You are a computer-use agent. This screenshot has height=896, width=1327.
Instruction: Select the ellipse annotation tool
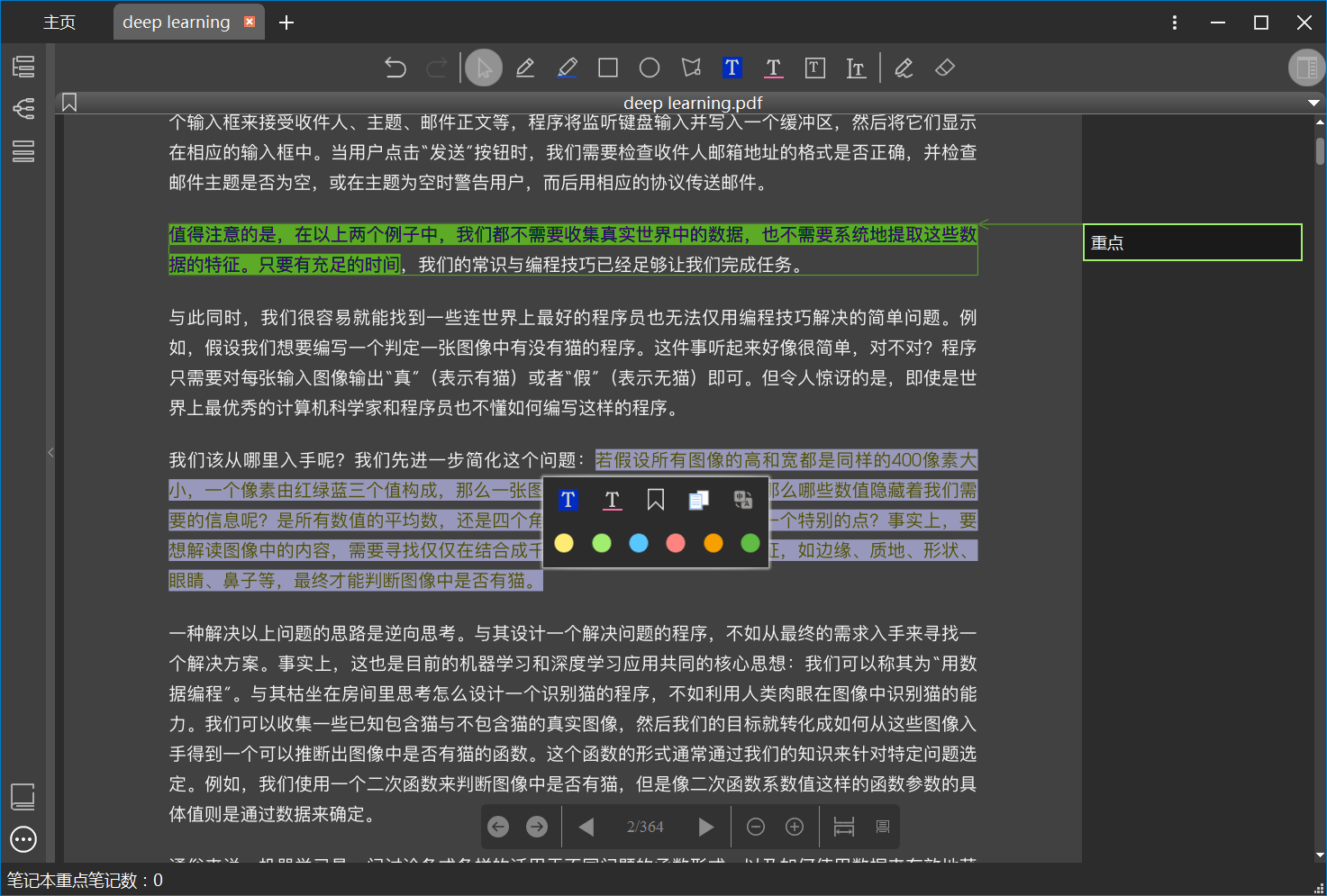[650, 68]
